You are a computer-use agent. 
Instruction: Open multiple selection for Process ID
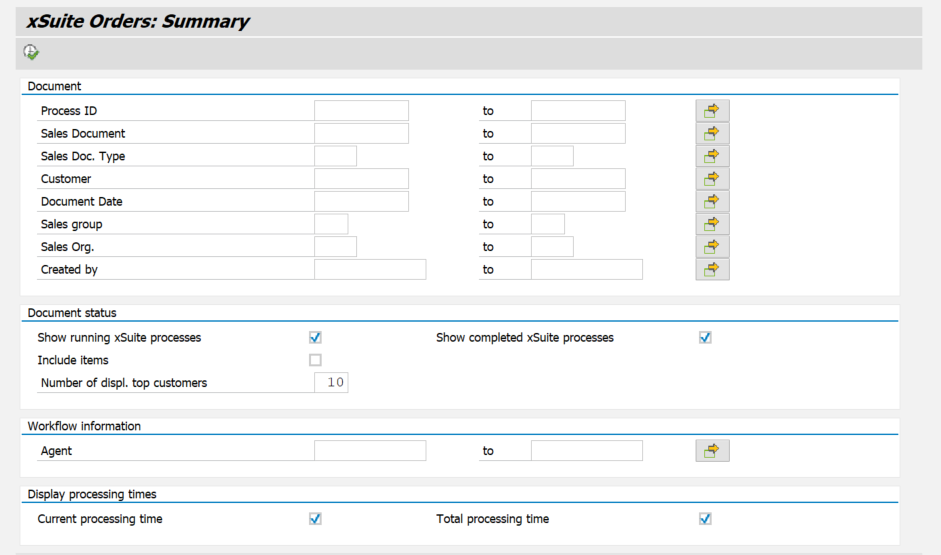tap(712, 110)
